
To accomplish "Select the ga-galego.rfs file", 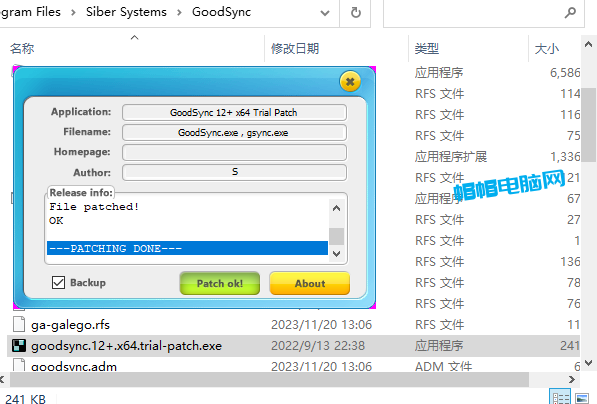I will tap(70, 325).
